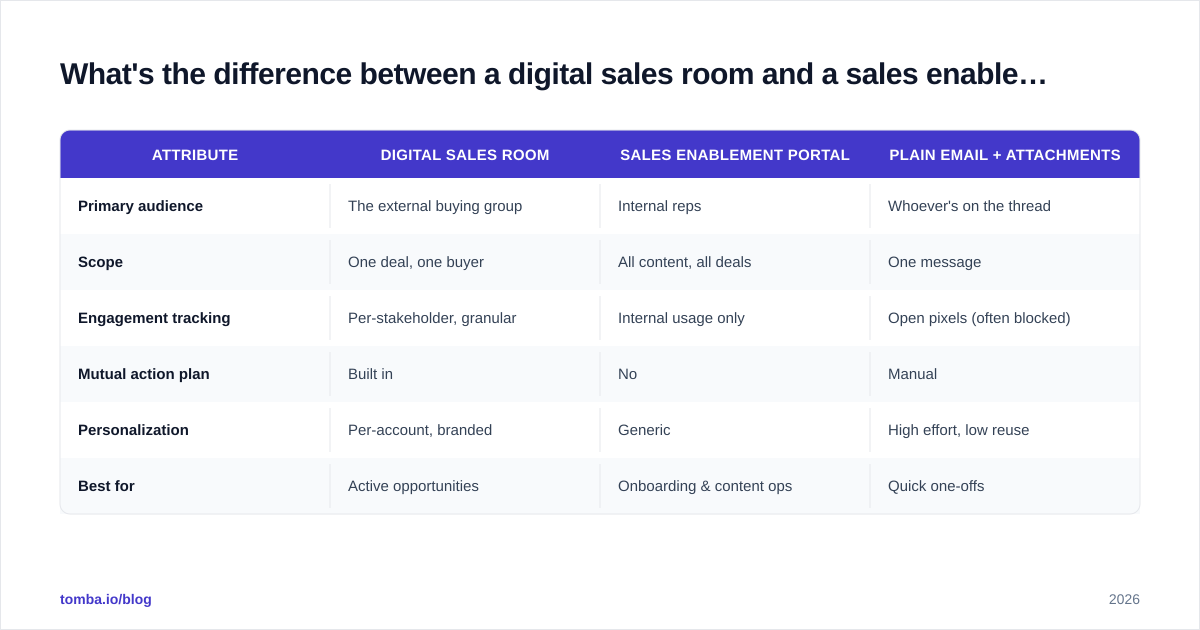Select the Scope row label
This screenshot has height=630, width=1200.
pyautogui.click(x=100, y=262)
